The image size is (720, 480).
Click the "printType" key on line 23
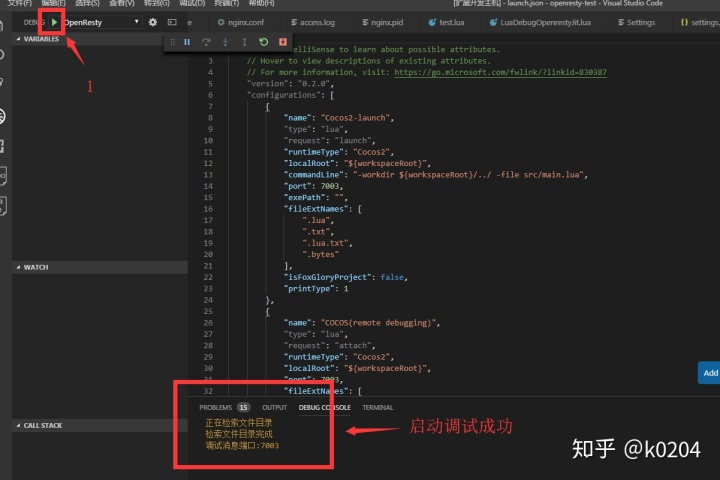tap(309, 288)
